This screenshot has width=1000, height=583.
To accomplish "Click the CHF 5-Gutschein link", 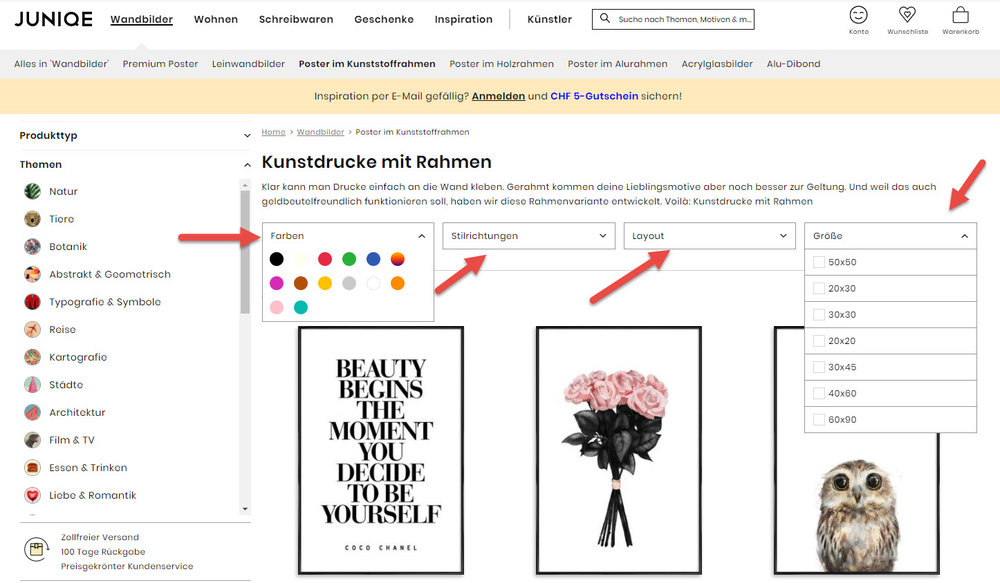I will click(x=594, y=96).
